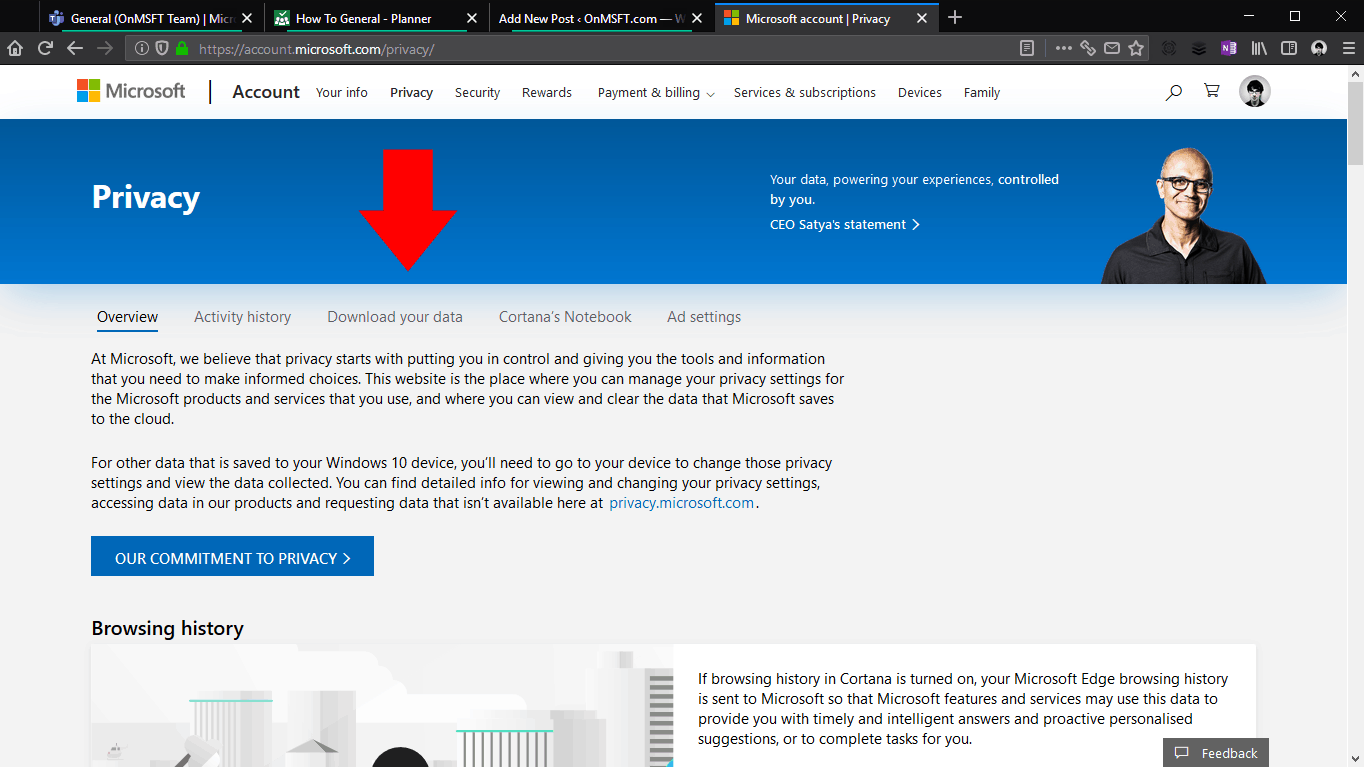The width and height of the screenshot is (1364, 767).
Task: Open Security in the account nav
Action: coord(477,92)
